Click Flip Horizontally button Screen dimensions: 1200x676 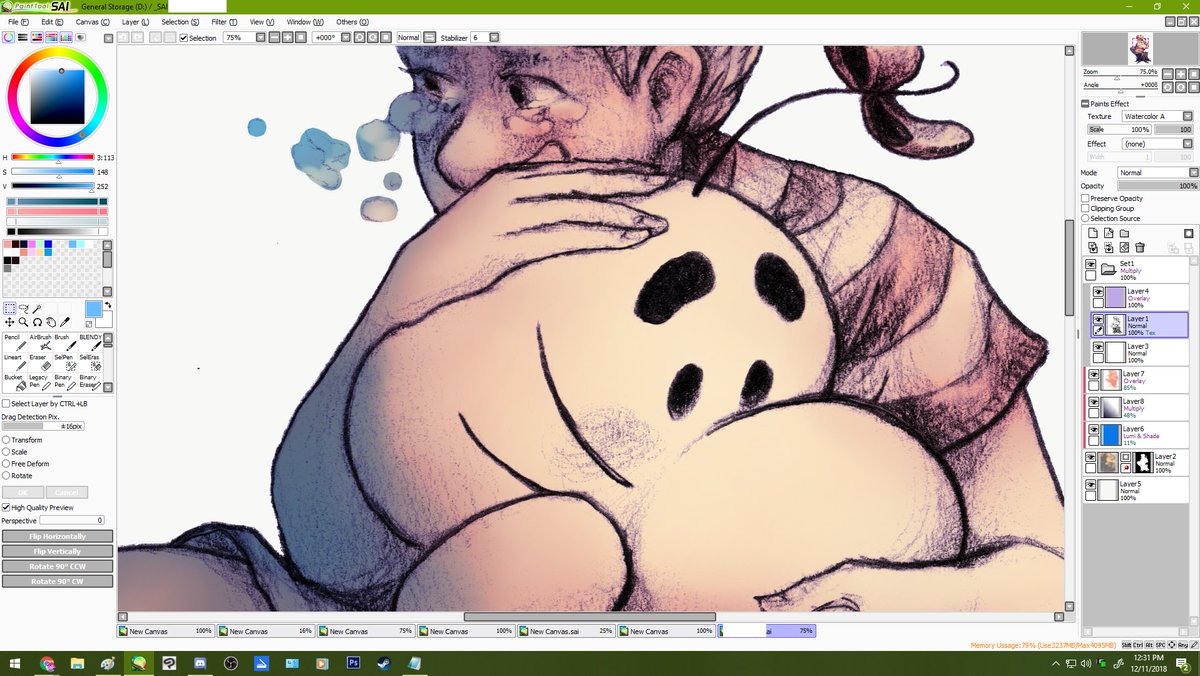tap(57, 536)
